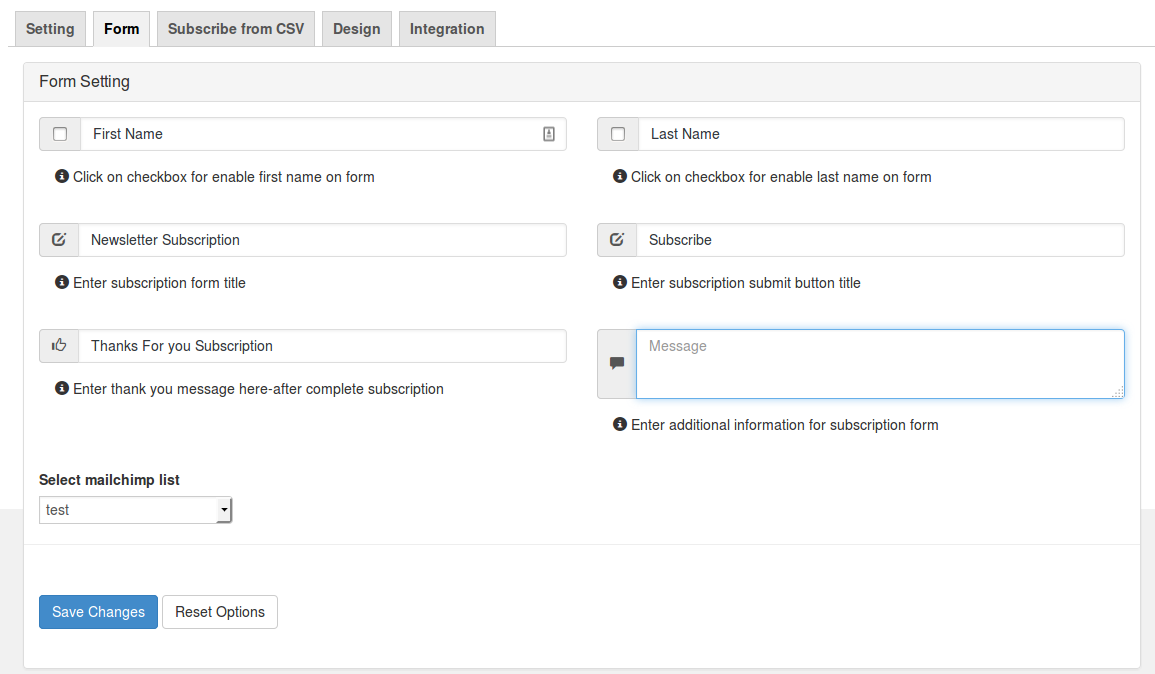Click the info icon for additional information hint

click(620, 424)
